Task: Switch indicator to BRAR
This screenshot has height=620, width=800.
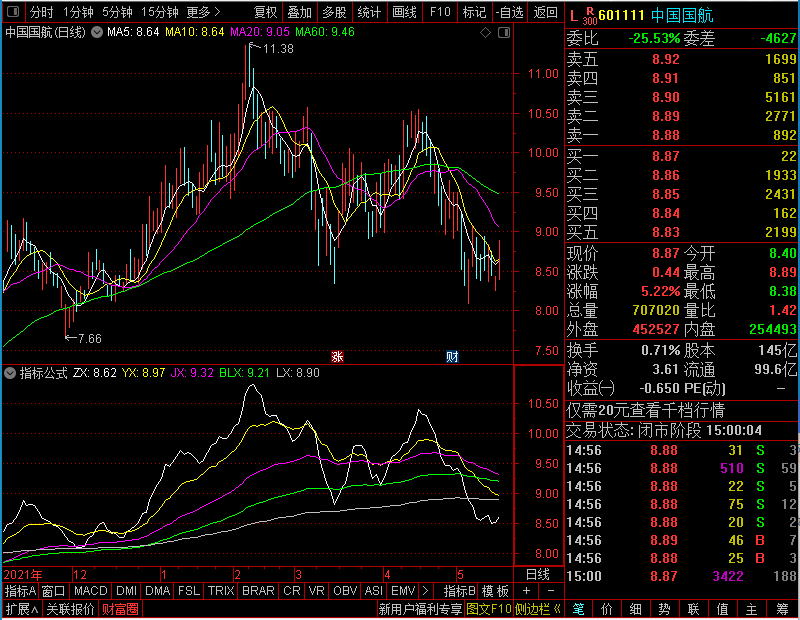Action: pyautogui.click(x=258, y=591)
